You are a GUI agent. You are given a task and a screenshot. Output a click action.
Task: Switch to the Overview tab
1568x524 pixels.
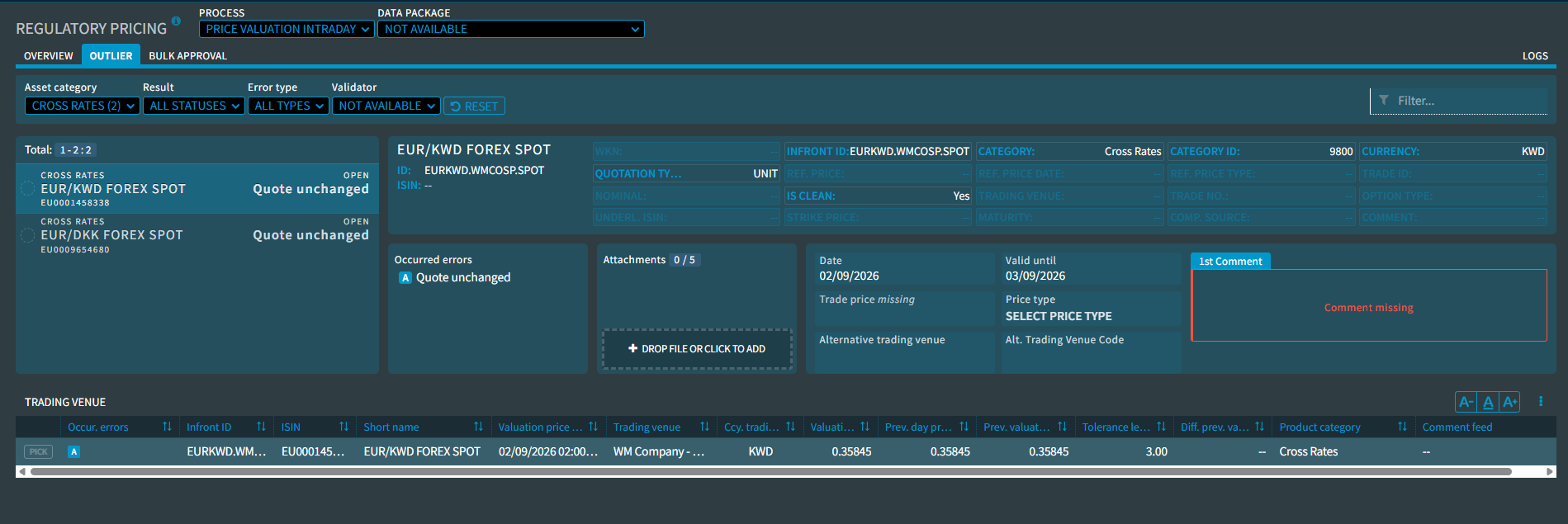[x=48, y=55]
